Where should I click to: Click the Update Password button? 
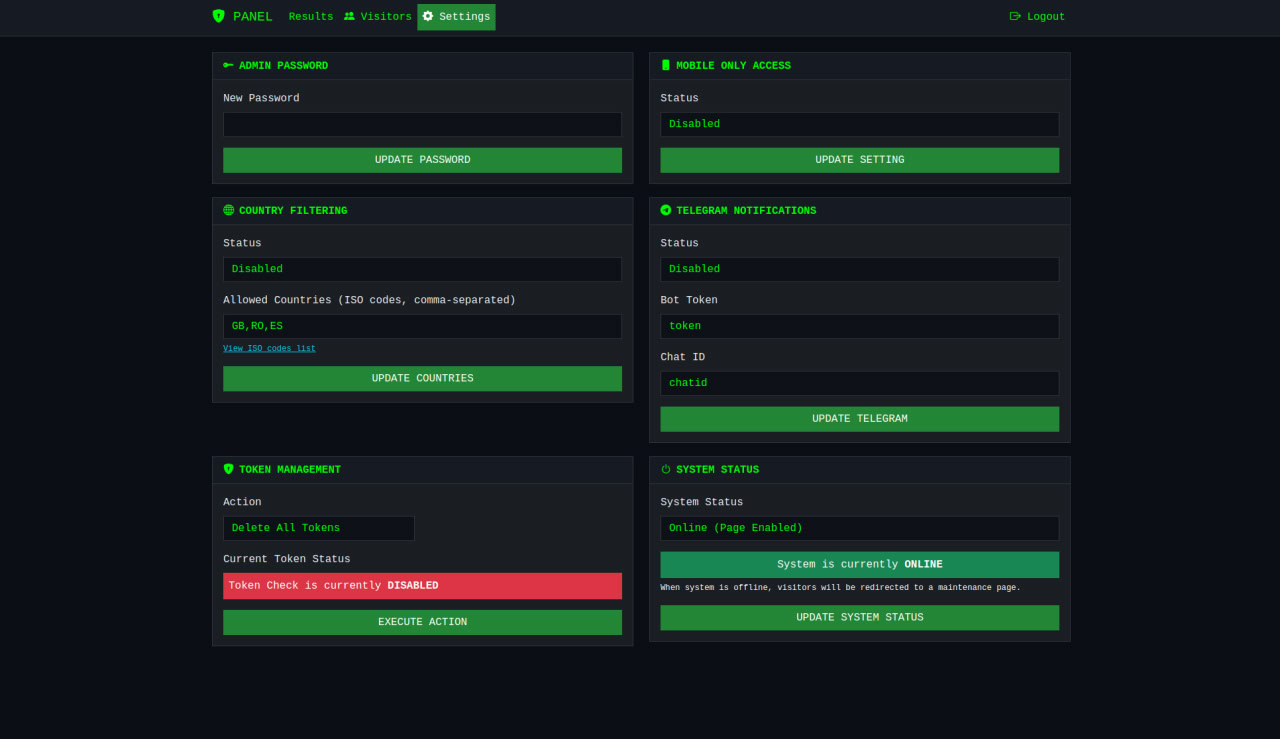[422, 160]
